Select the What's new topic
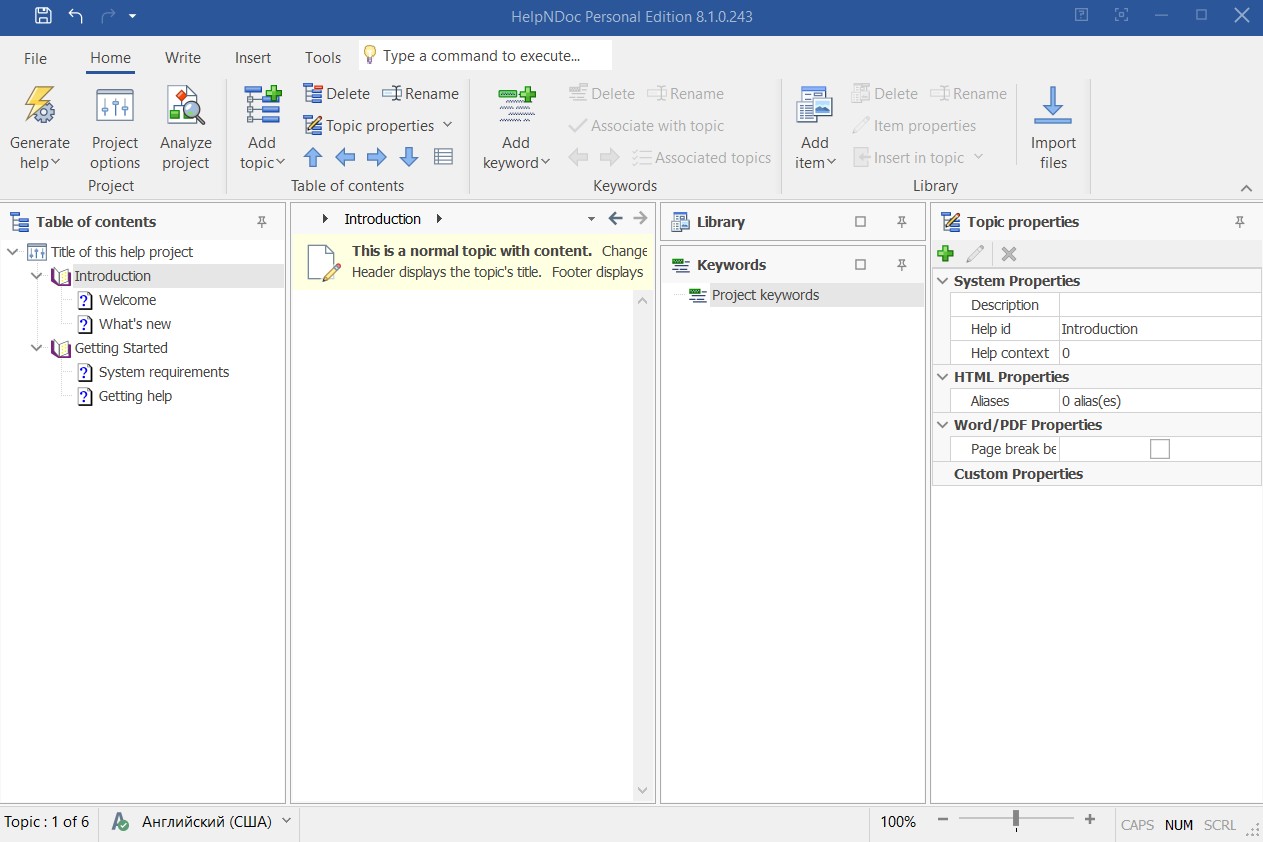This screenshot has width=1263, height=842. [135, 324]
